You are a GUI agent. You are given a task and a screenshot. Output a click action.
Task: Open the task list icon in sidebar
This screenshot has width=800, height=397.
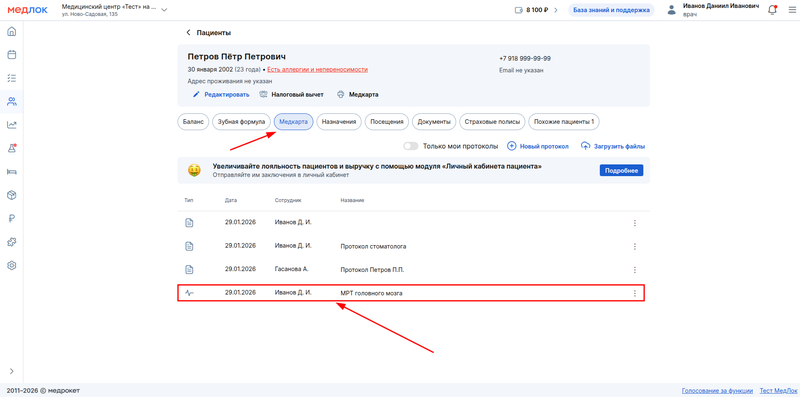[x=12, y=78]
